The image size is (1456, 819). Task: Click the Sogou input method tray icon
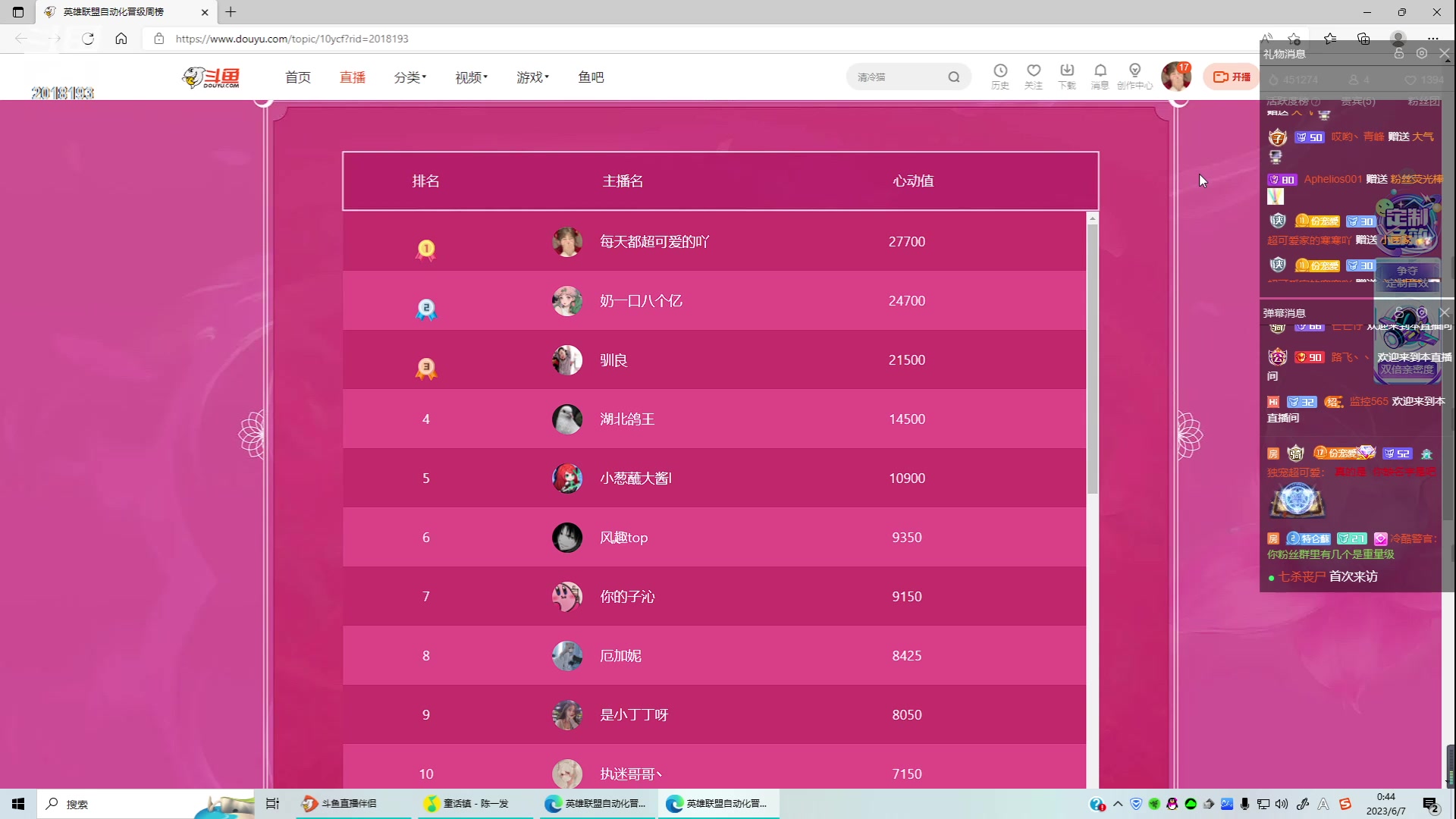(x=1345, y=804)
